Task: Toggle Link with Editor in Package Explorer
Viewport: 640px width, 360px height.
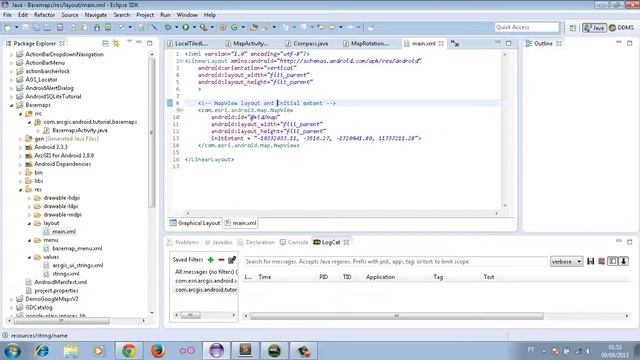Action: [x=116, y=43]
